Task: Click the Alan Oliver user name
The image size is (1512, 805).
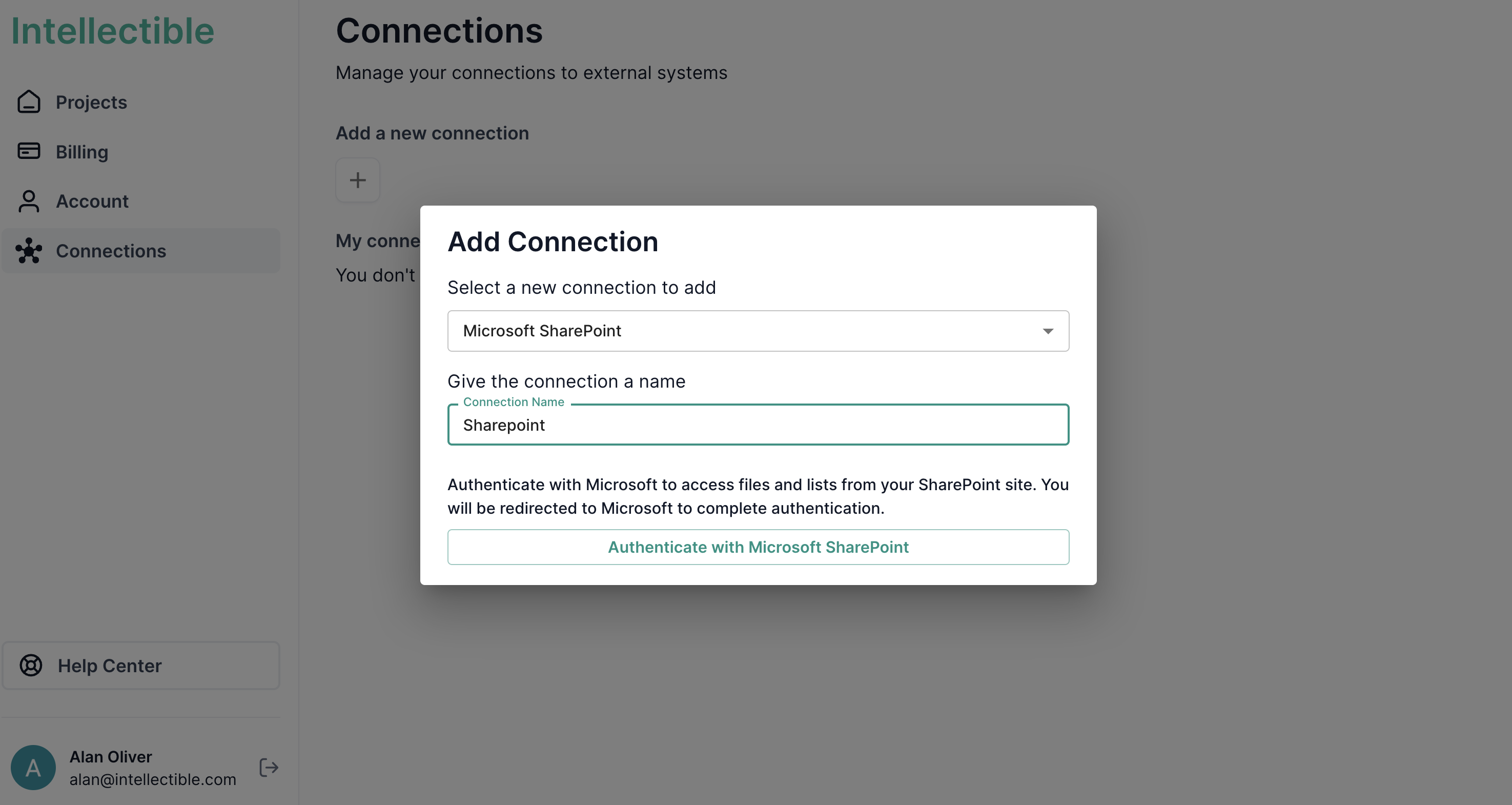Action: click(111, 756)
